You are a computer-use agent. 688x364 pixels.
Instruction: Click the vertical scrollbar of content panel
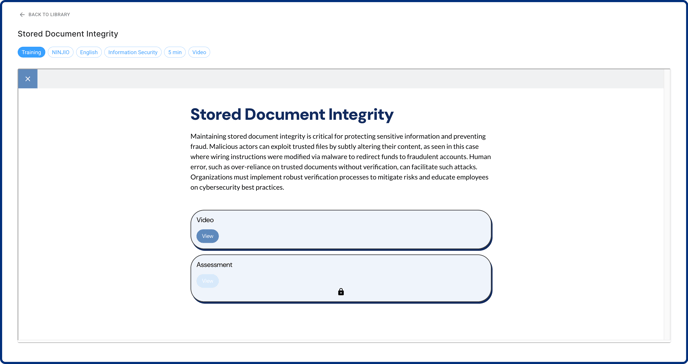click(x=667, y=205)
